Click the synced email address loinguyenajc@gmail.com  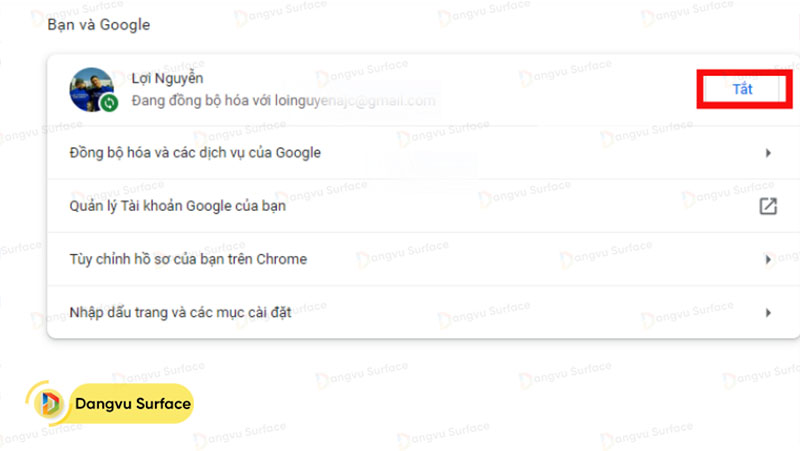pyautogui.click(x=364, y=100)
